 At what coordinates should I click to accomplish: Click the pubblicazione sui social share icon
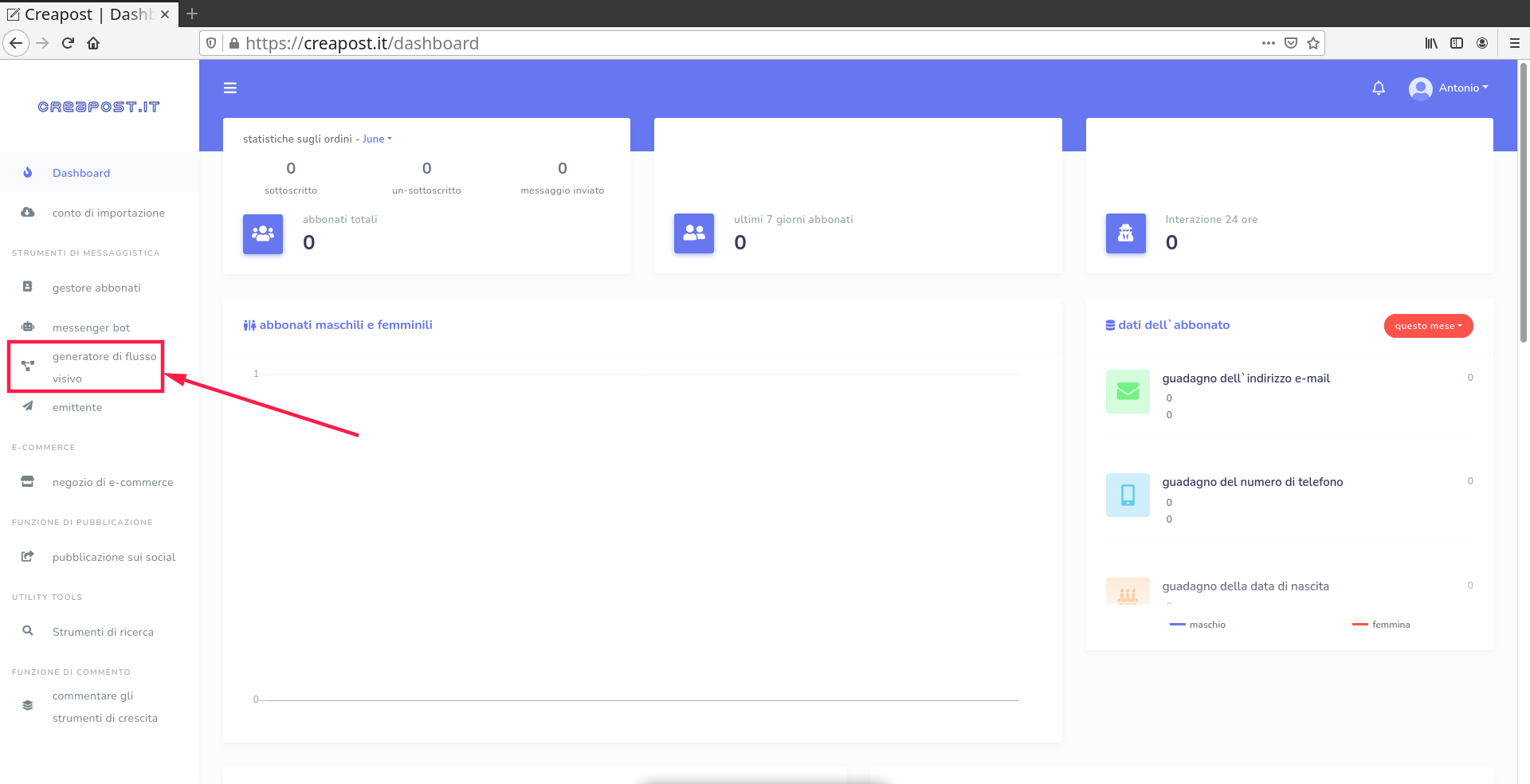click(28, 556)
